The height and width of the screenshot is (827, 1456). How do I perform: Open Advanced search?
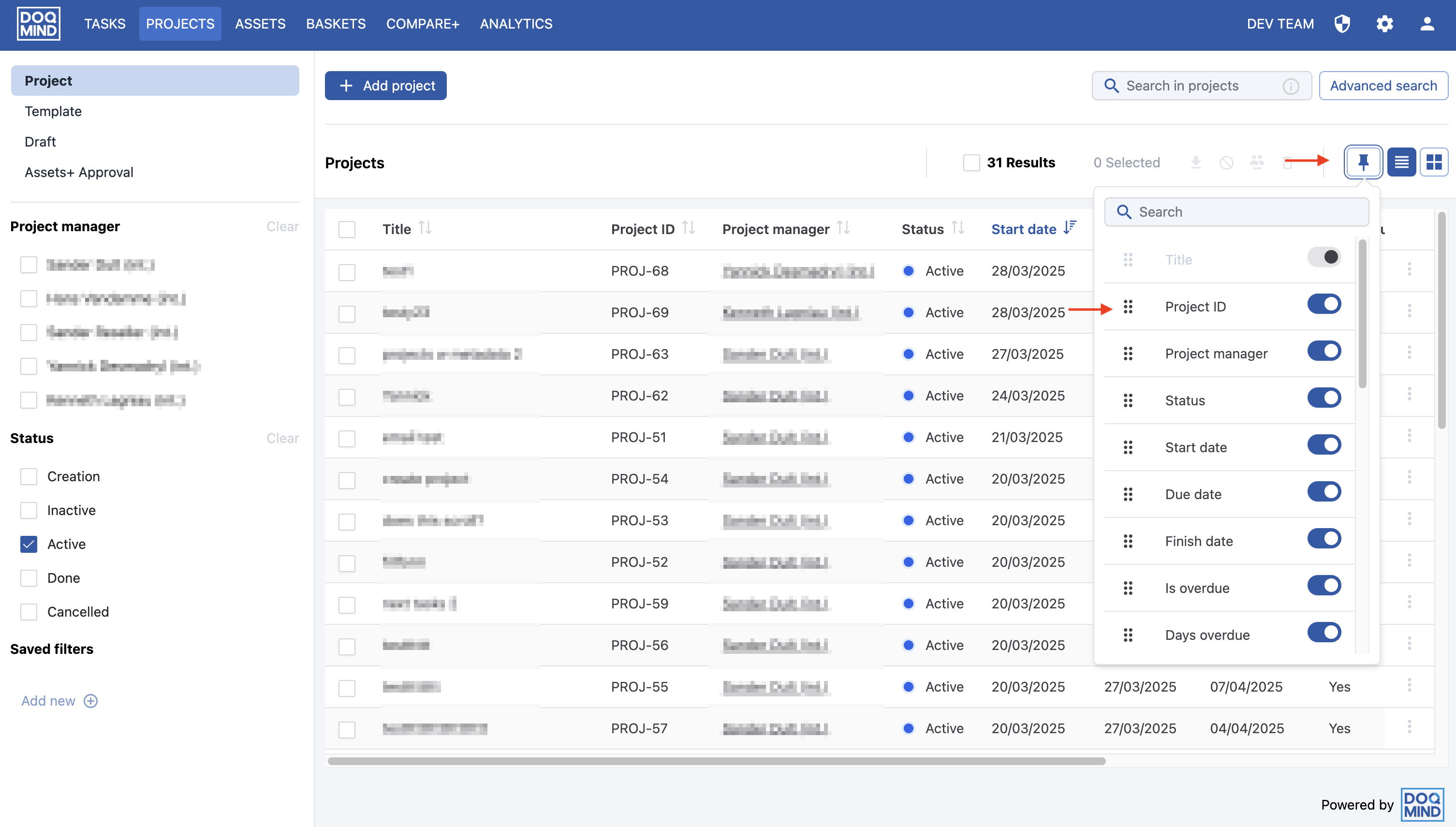coord(1383,86)
